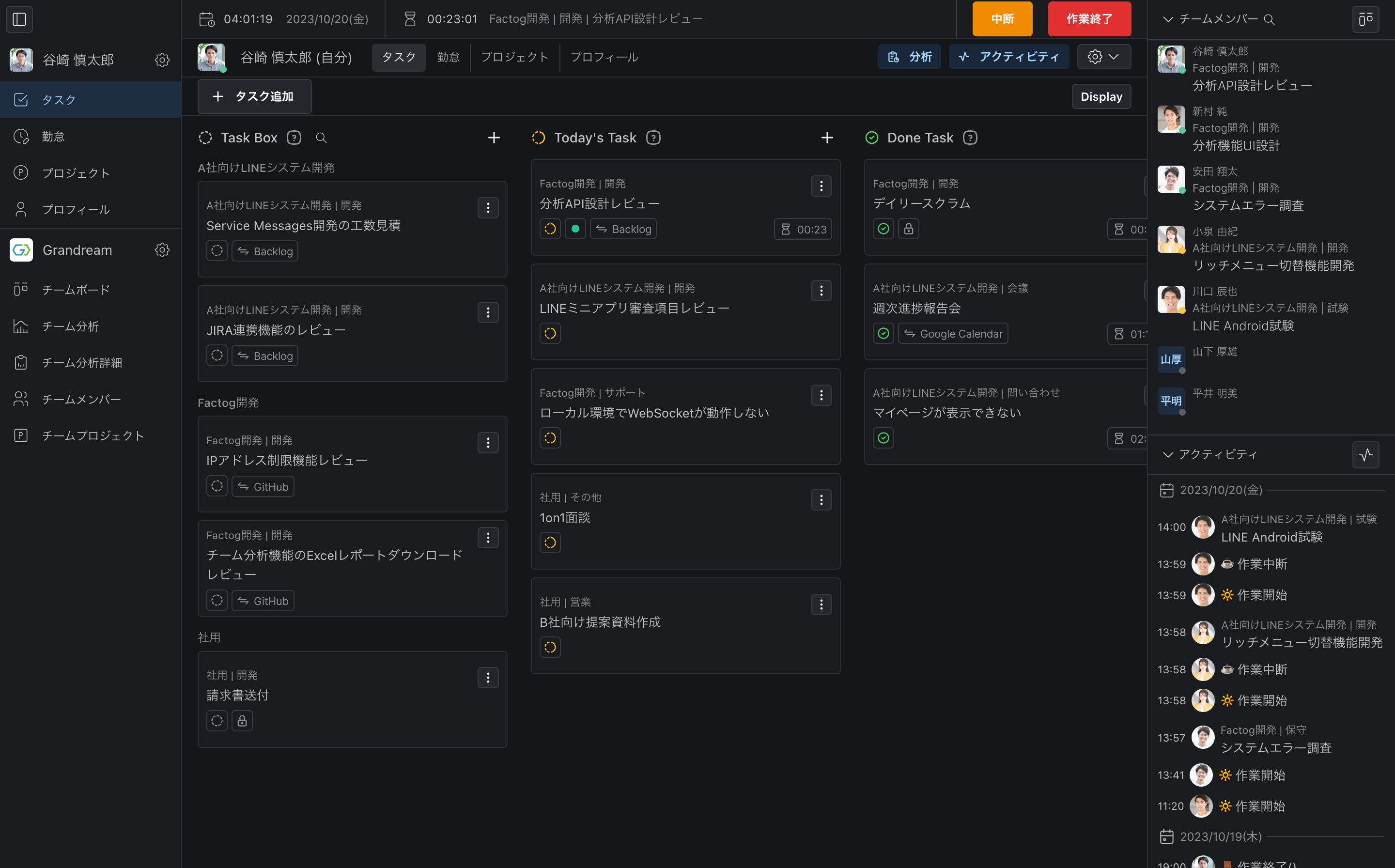Toggle the left sidebar collapse icon

click(19, 19)
